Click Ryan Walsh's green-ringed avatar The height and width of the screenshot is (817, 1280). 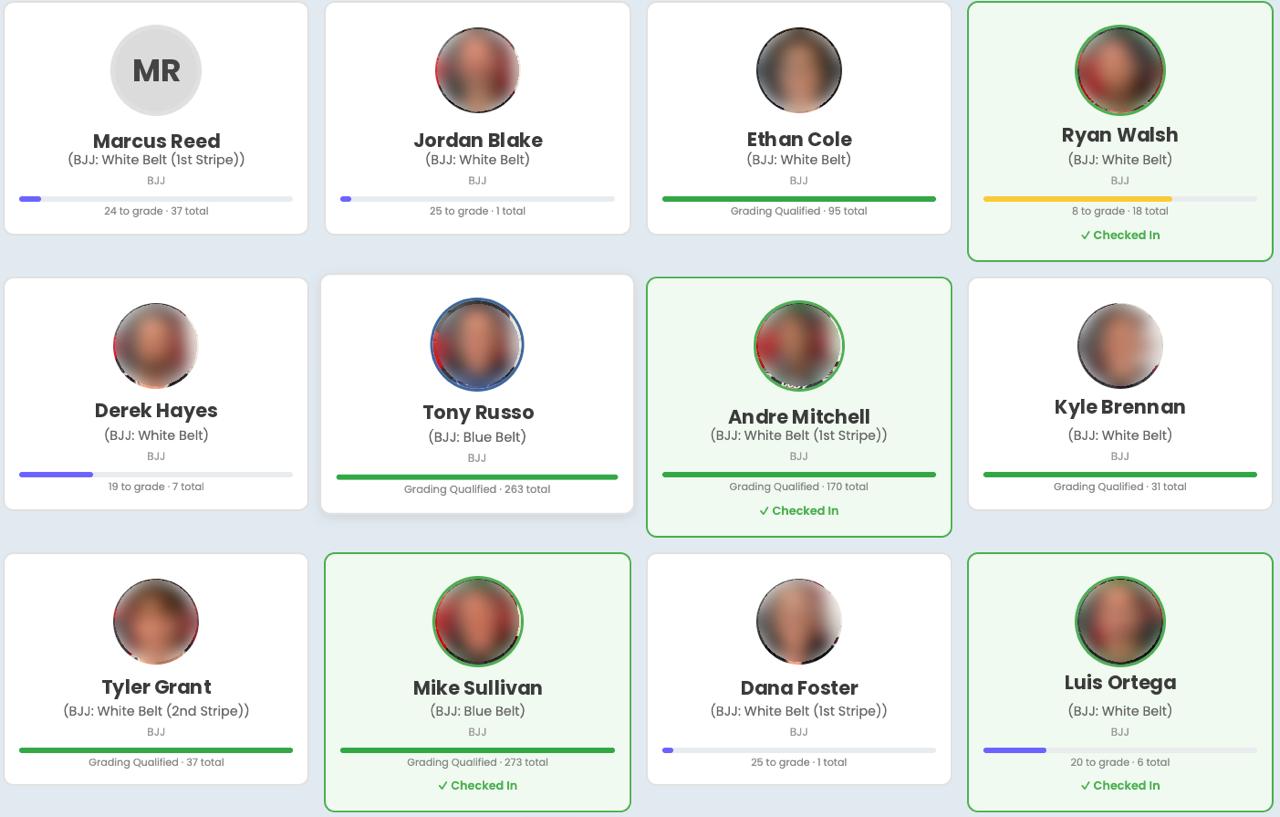tap(1120, 70)
